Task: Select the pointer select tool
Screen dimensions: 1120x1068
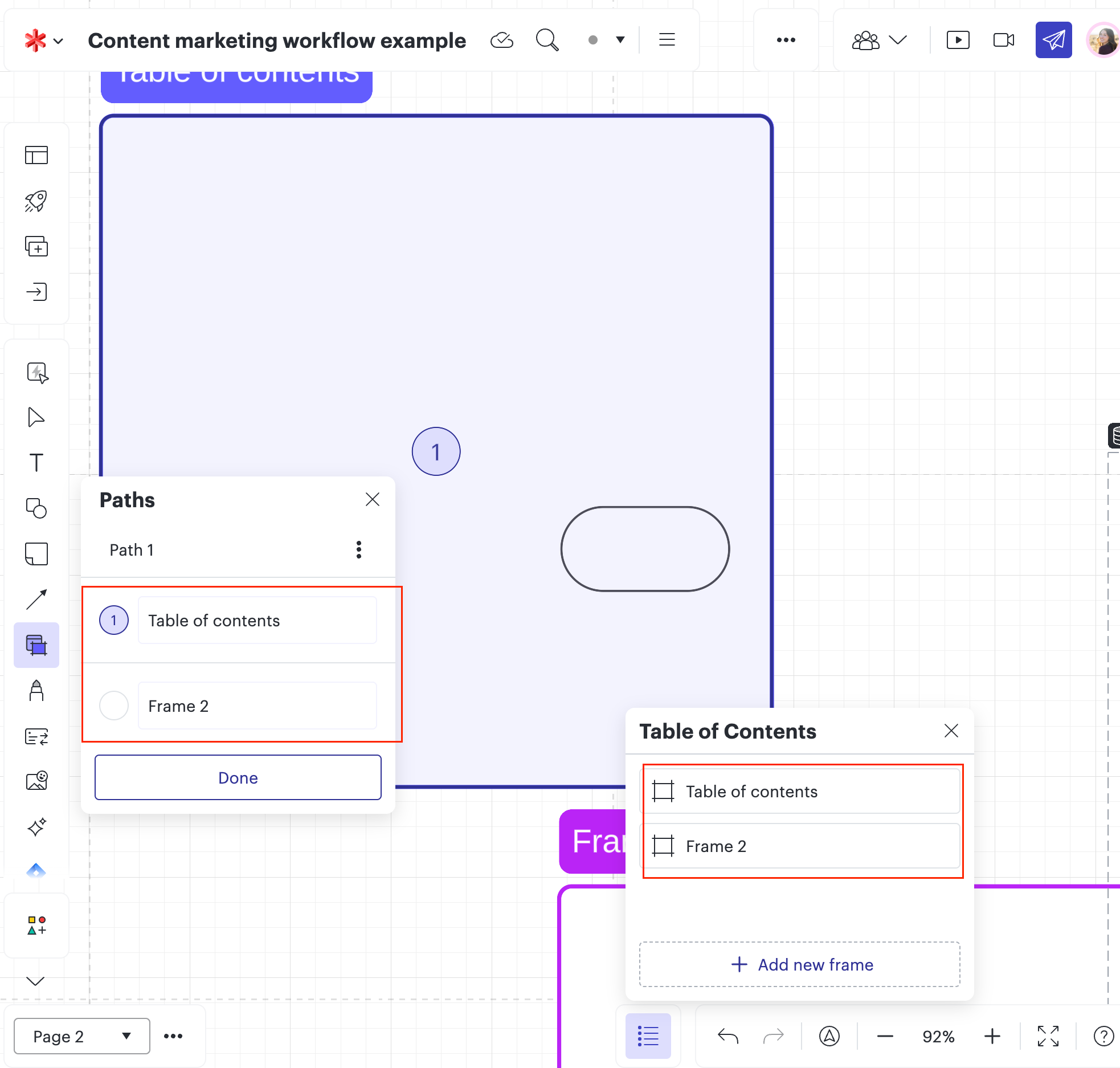Action: 36,418
